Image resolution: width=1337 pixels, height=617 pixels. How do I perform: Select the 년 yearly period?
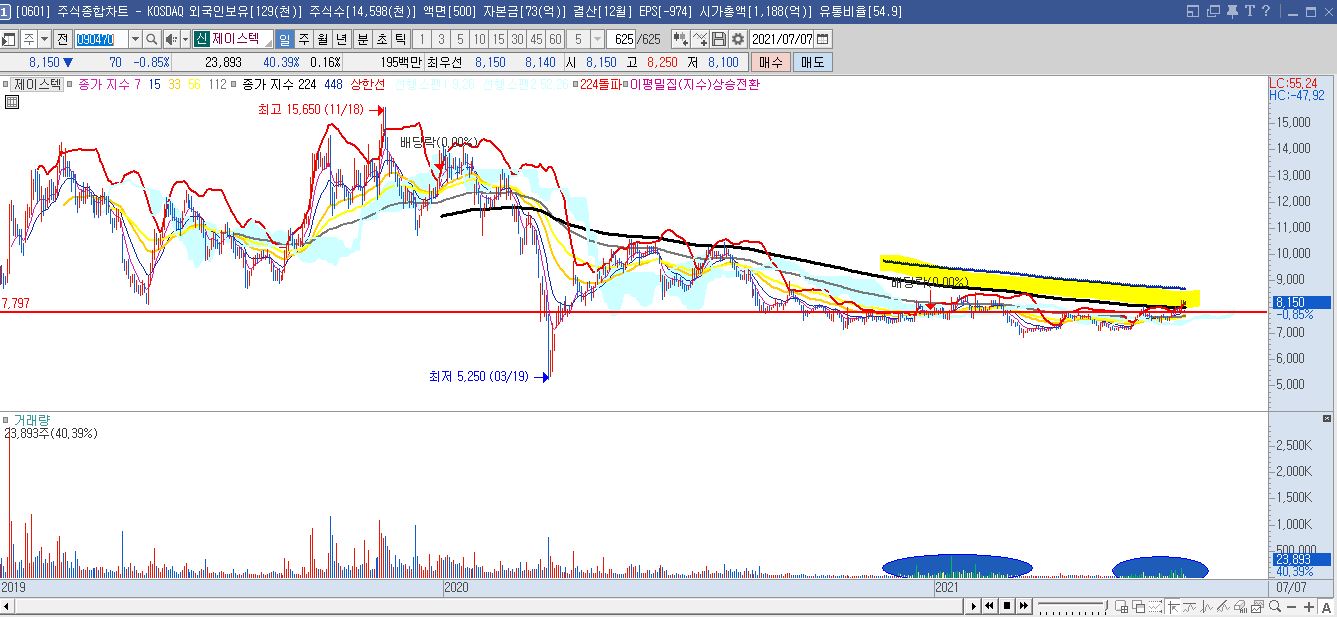coord(341,39)
